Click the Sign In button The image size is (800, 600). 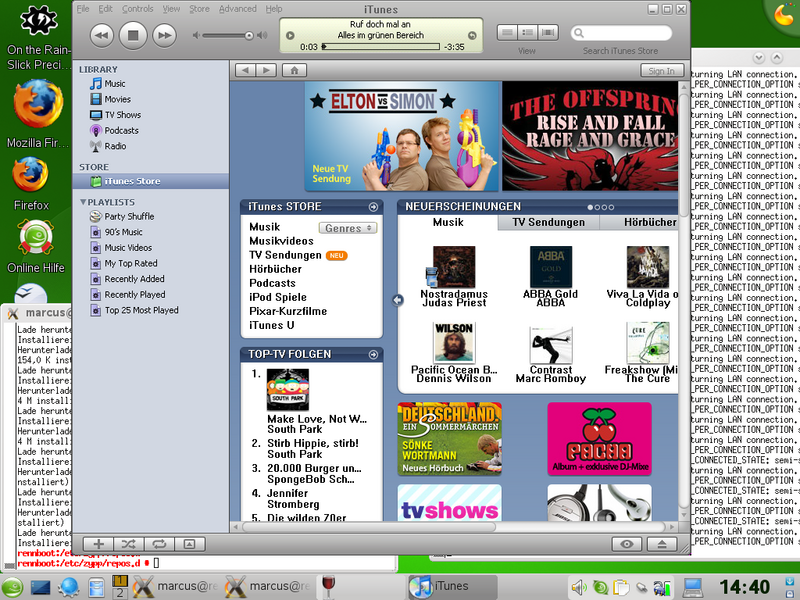click(x=661, y=71)
